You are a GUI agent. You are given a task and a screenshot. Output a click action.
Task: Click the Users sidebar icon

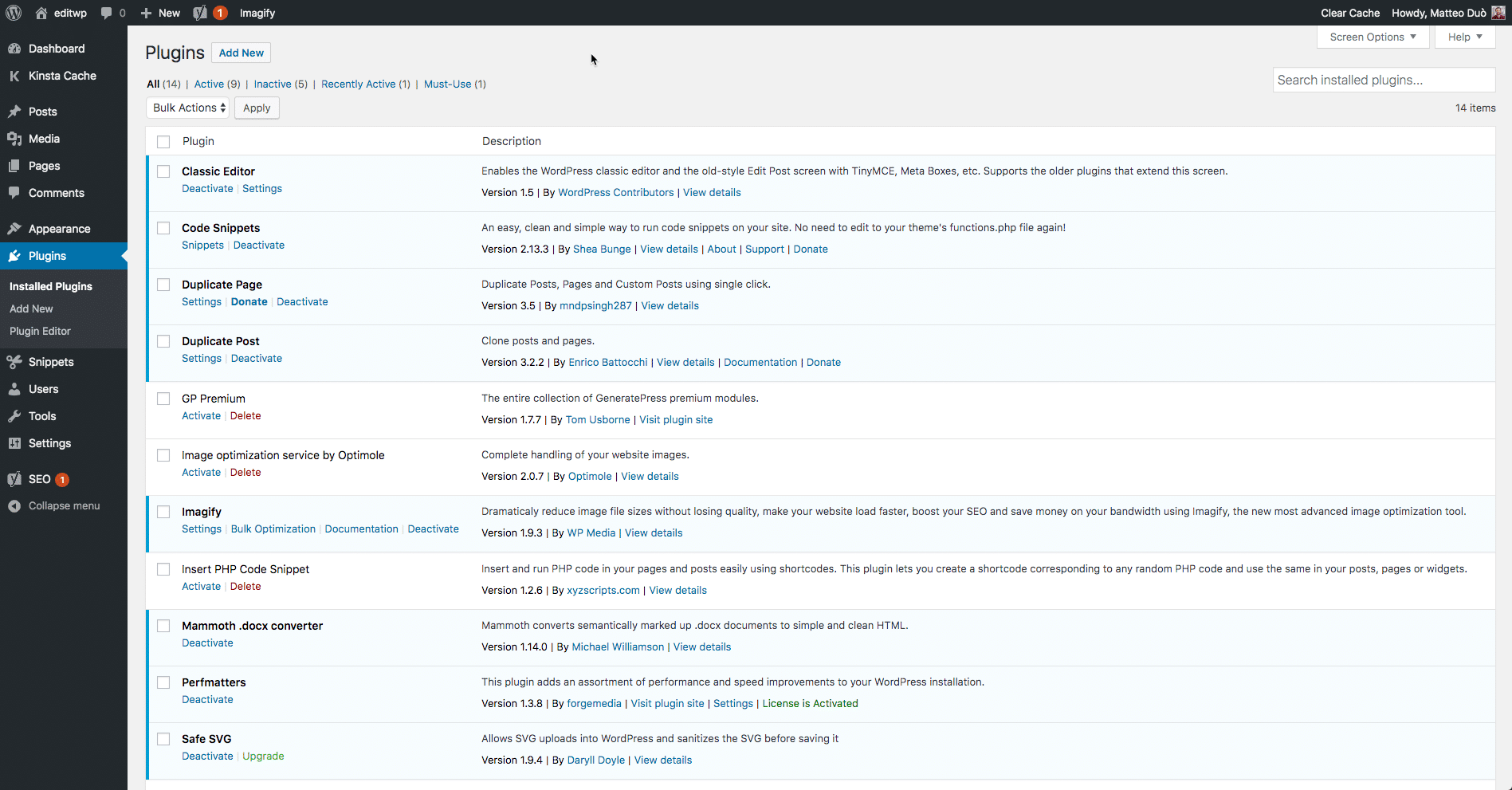point(15,388)
